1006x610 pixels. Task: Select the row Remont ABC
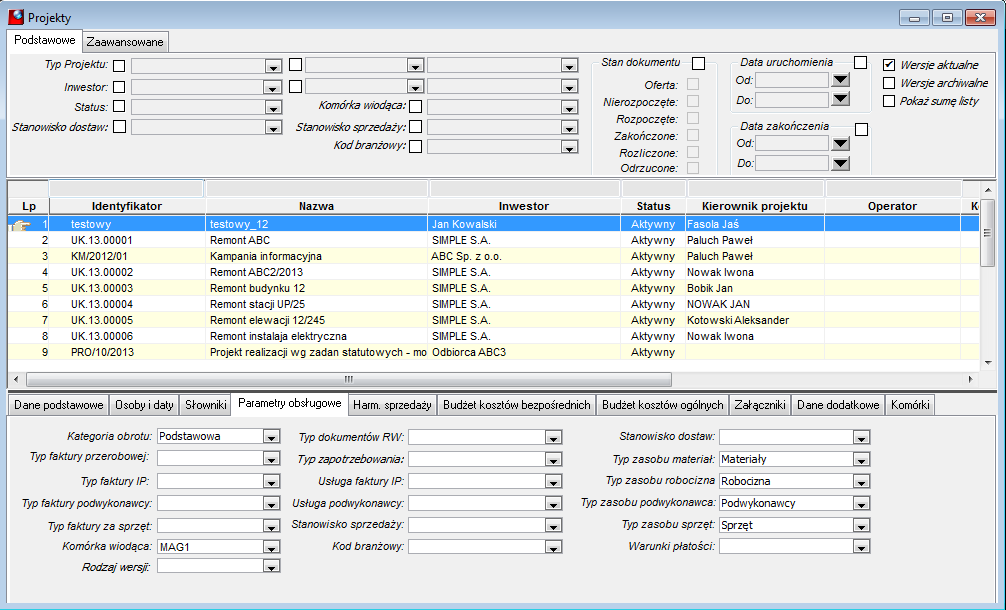[494, 240]
